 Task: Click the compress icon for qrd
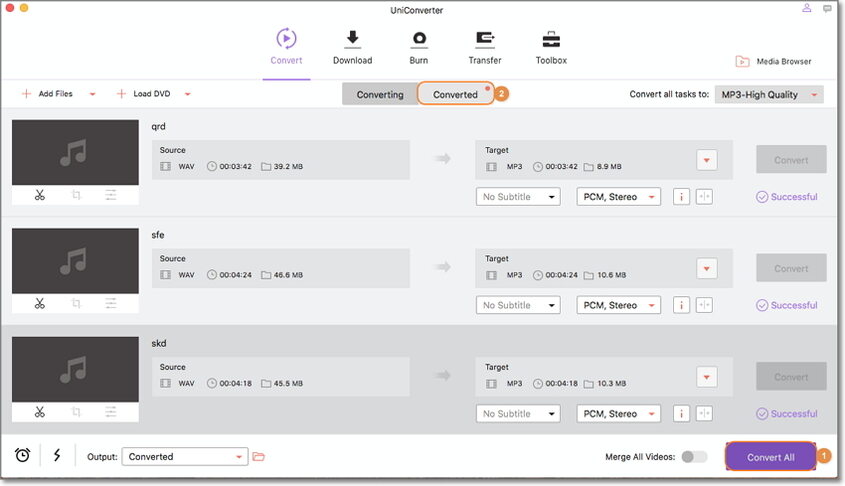pos(704,197)
